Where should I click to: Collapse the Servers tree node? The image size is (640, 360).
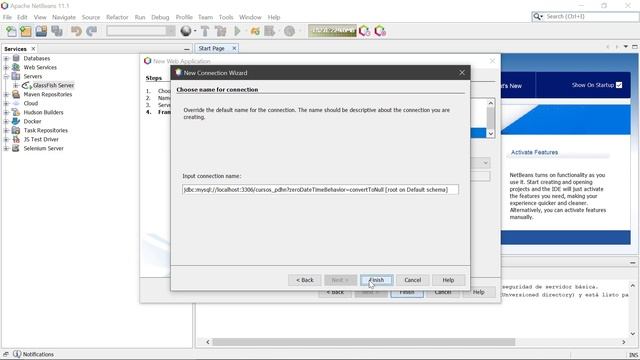[6, 76]
